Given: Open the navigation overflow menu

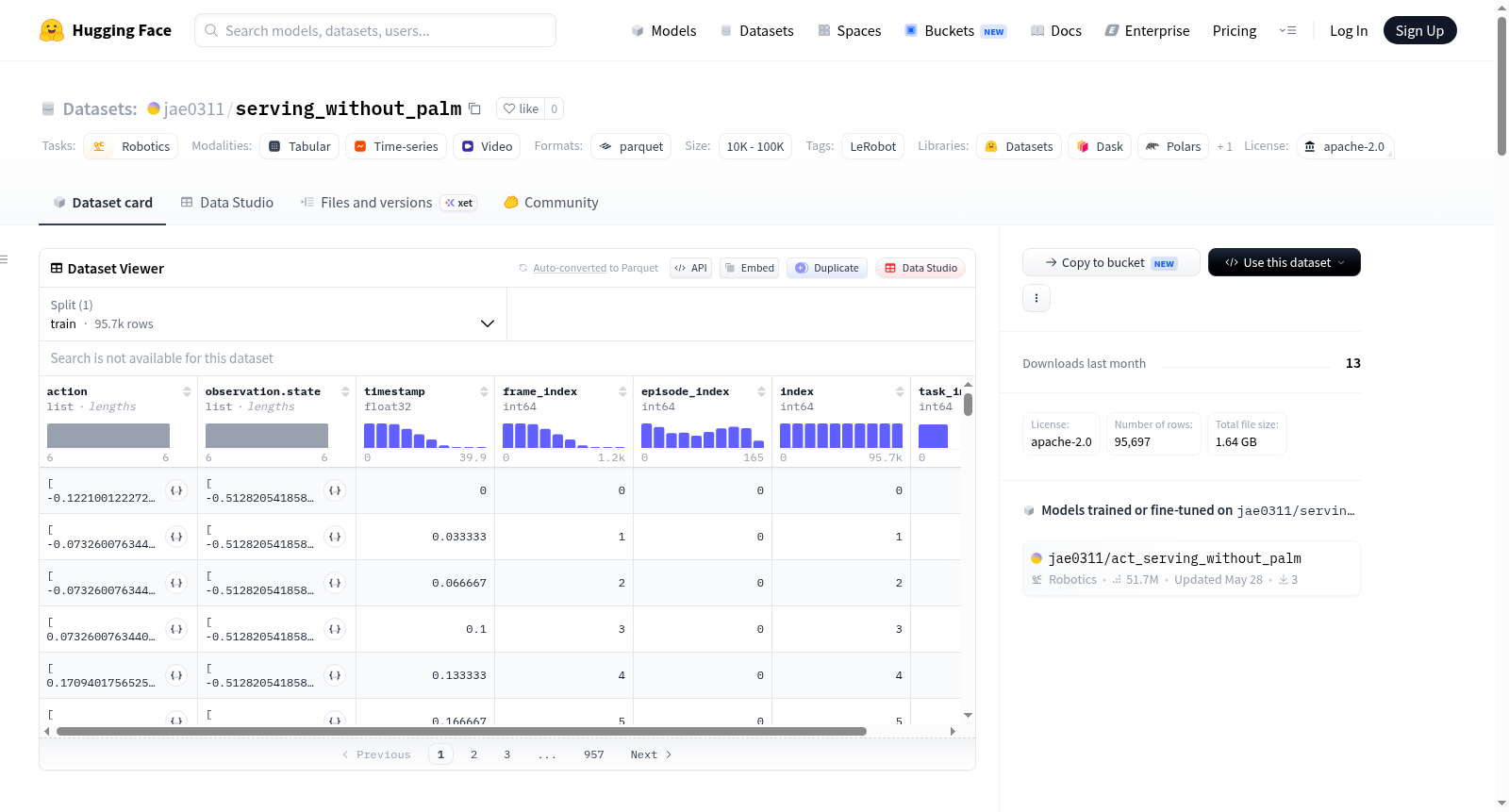Looking at the screenshot, I should click(1287, 30).
